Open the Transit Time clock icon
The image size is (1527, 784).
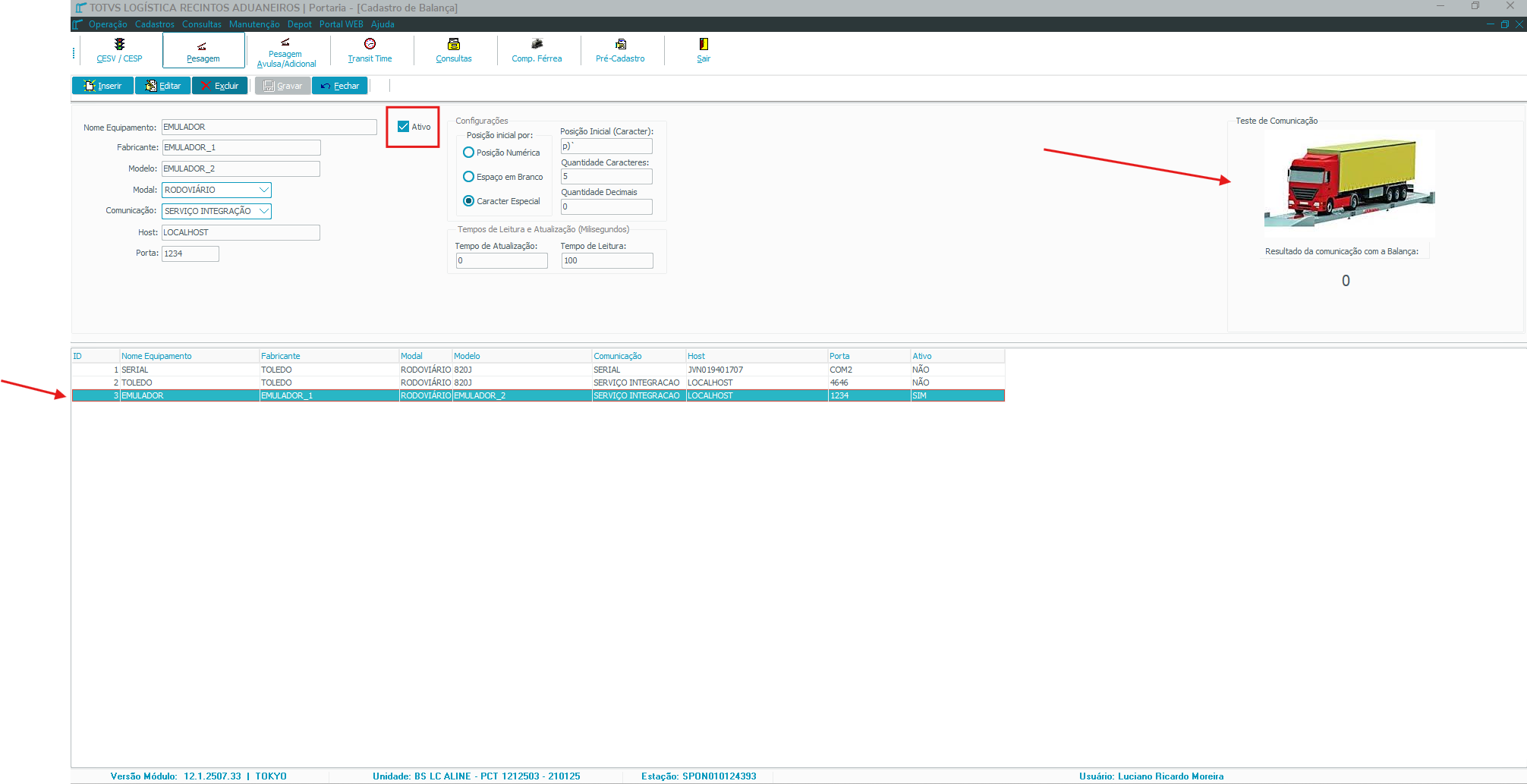tap(370, 44)
